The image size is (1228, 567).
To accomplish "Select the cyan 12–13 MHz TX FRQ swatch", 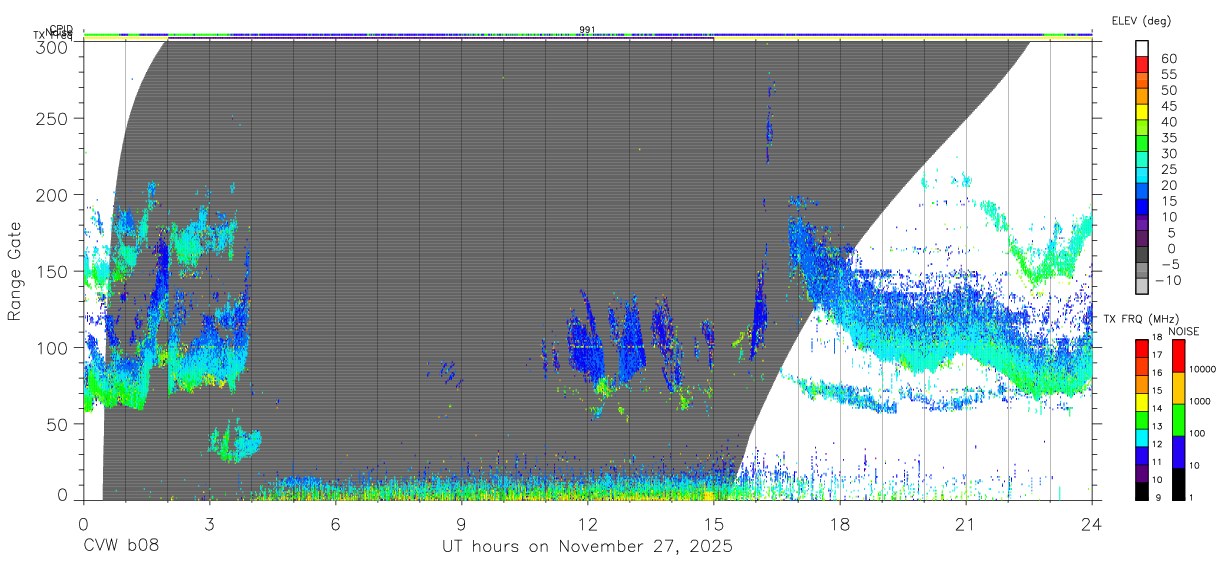I will coord(1142,438).
